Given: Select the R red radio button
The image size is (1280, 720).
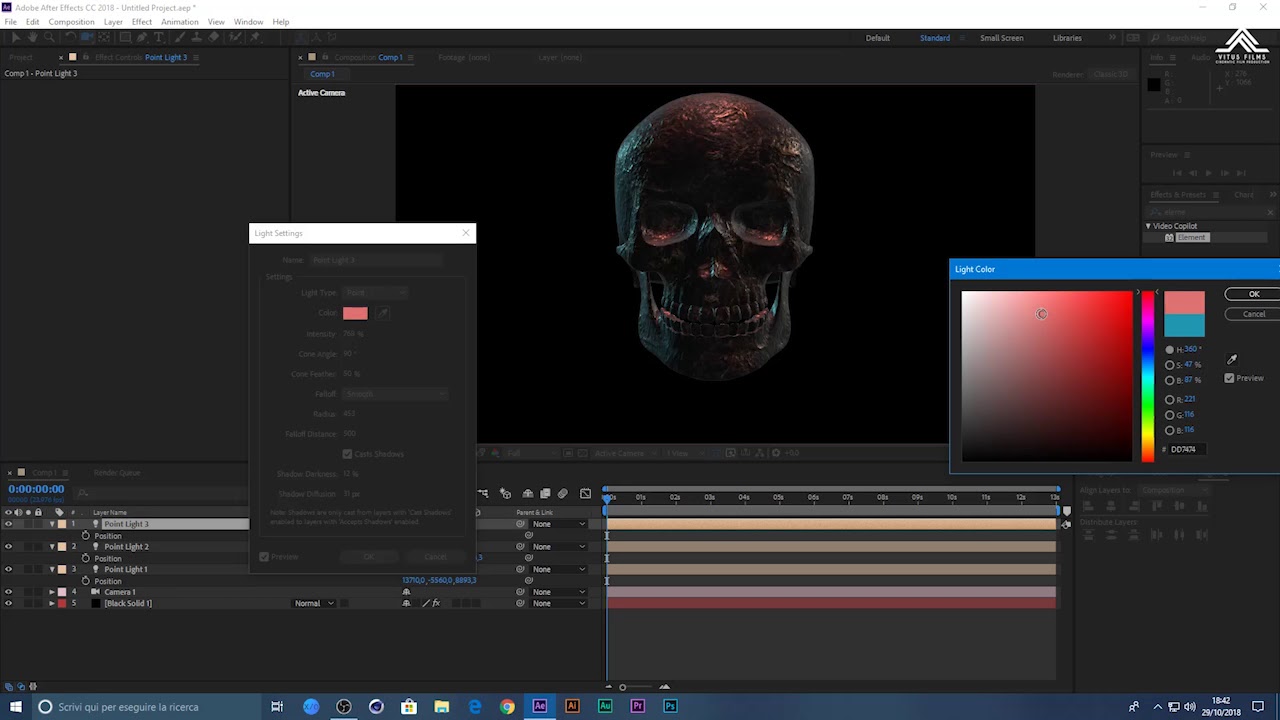Looking at the screenshot, I should [x=1170, y=400].
